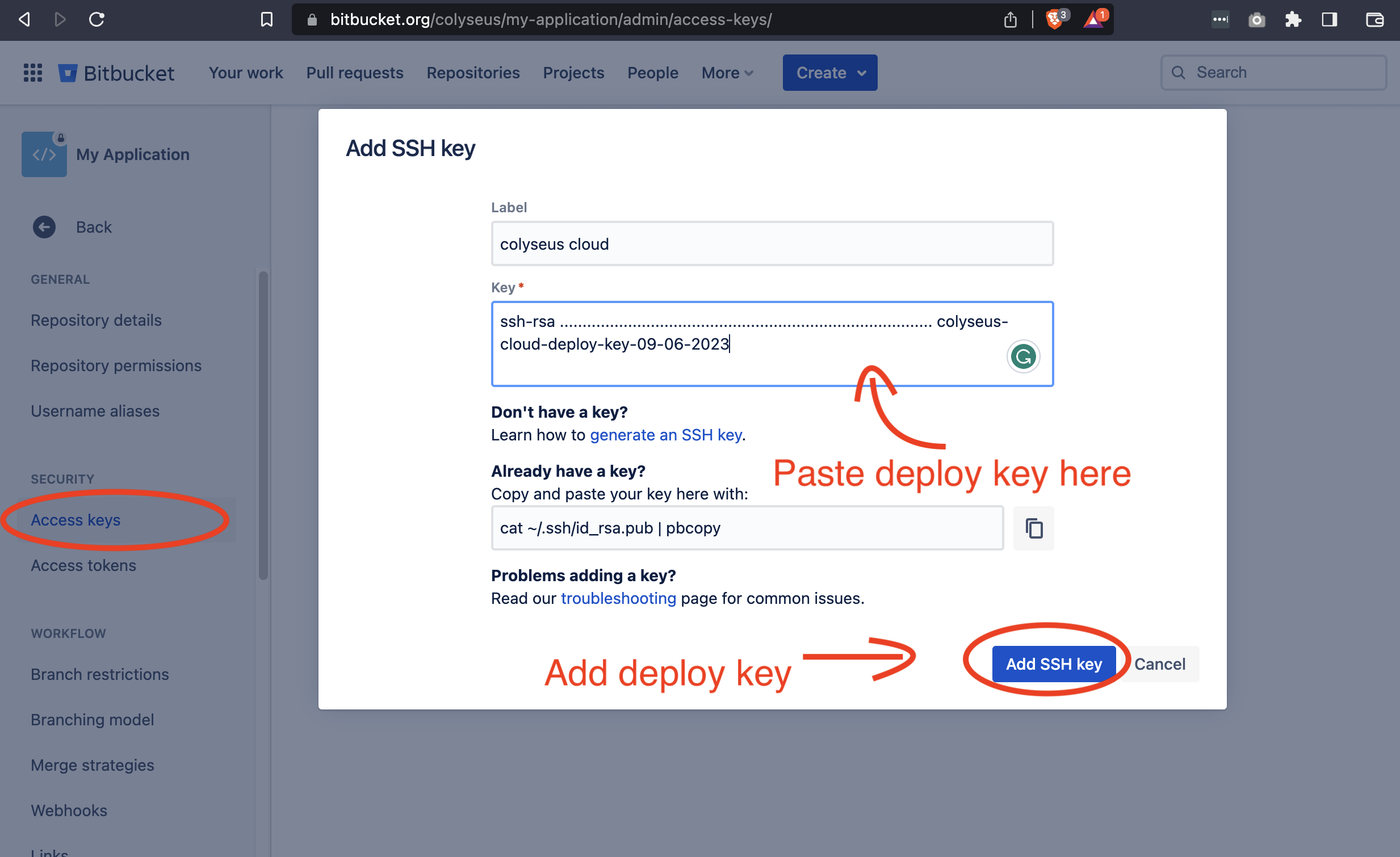This screenshot has width=1400, height=857.
Task: Click into the Label input field
Action: 772,243
